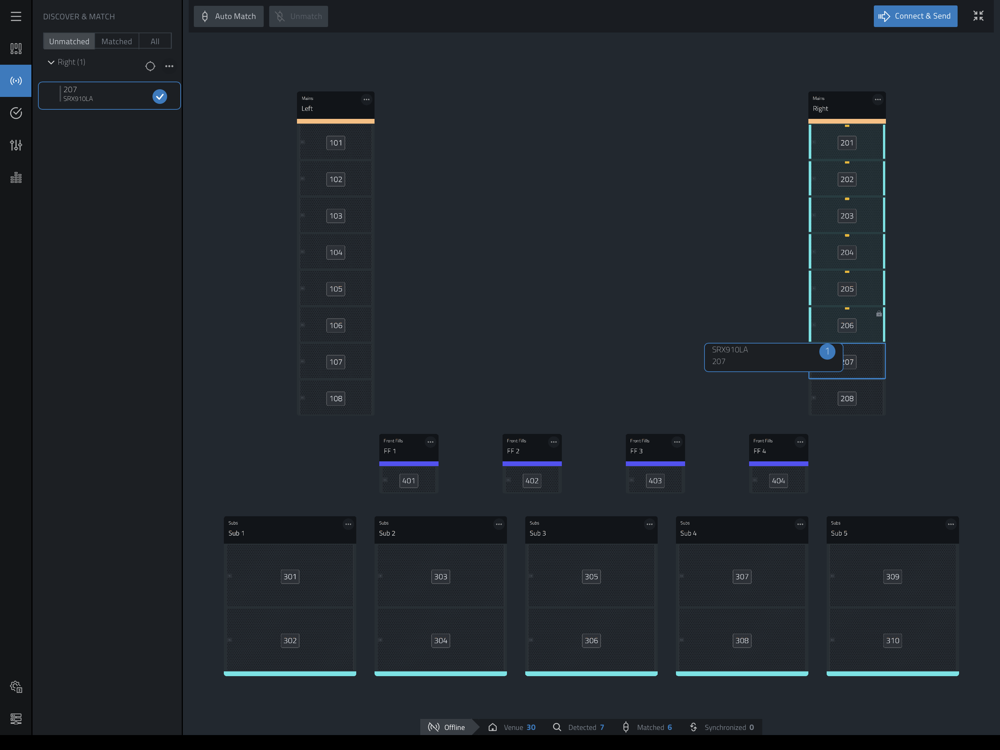Open Sub 5 options menu

click(x=950, y=524)
